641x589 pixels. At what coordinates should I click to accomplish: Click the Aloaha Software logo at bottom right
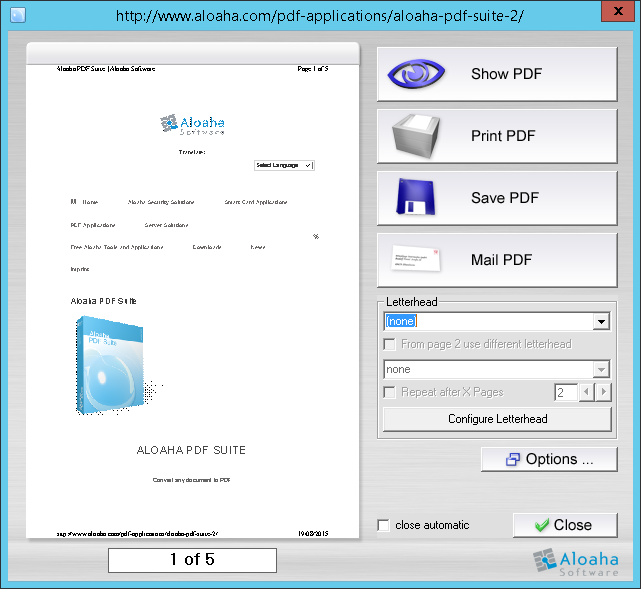click(576, 563)
